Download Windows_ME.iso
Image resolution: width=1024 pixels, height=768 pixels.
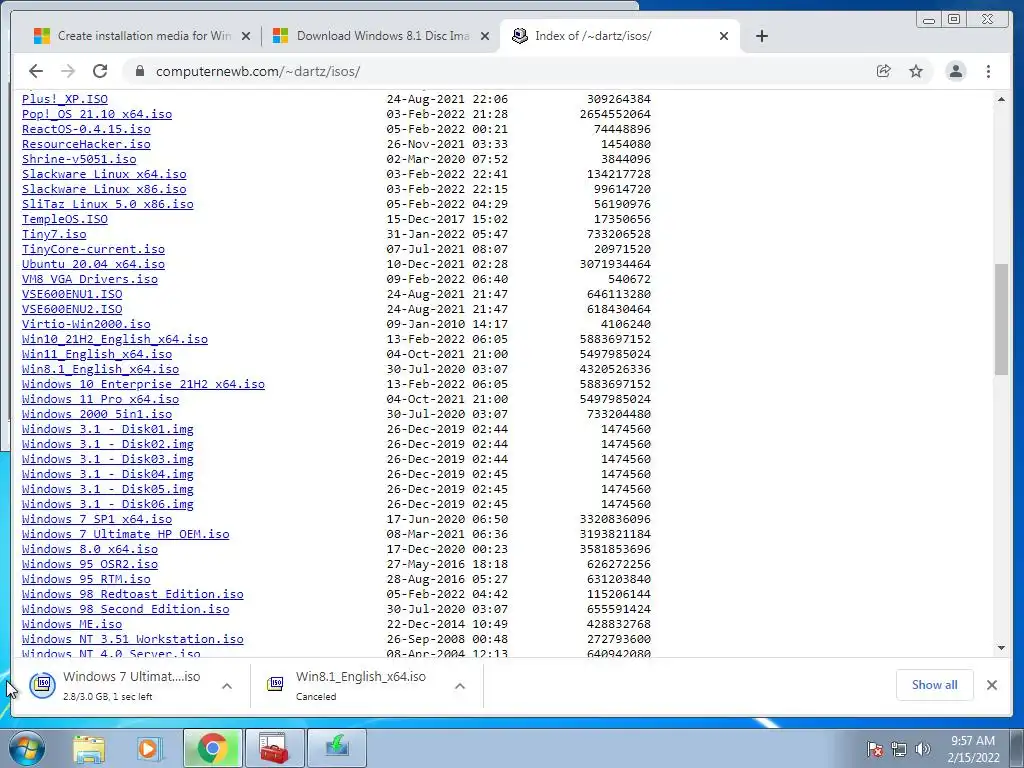(x=72, y=625)
